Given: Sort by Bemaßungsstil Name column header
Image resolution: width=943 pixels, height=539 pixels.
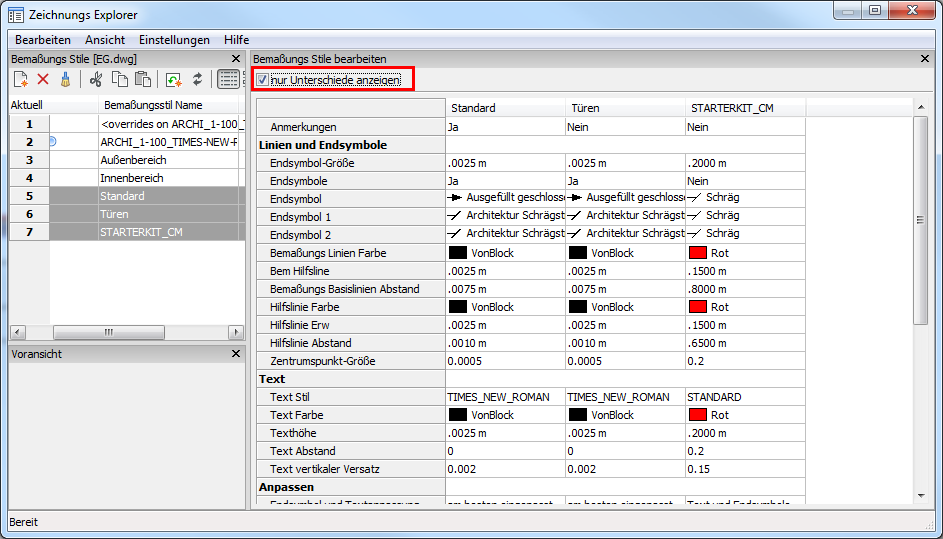Looking at the screenshot, I should 170,105.
